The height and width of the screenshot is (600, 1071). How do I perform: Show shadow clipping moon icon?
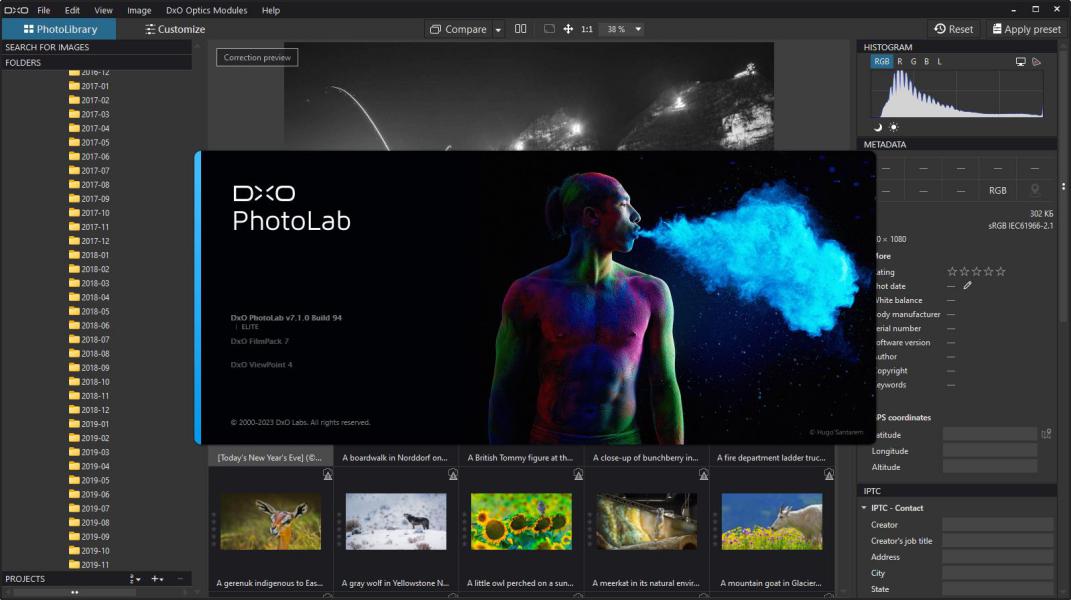click(x=878, y=127)
